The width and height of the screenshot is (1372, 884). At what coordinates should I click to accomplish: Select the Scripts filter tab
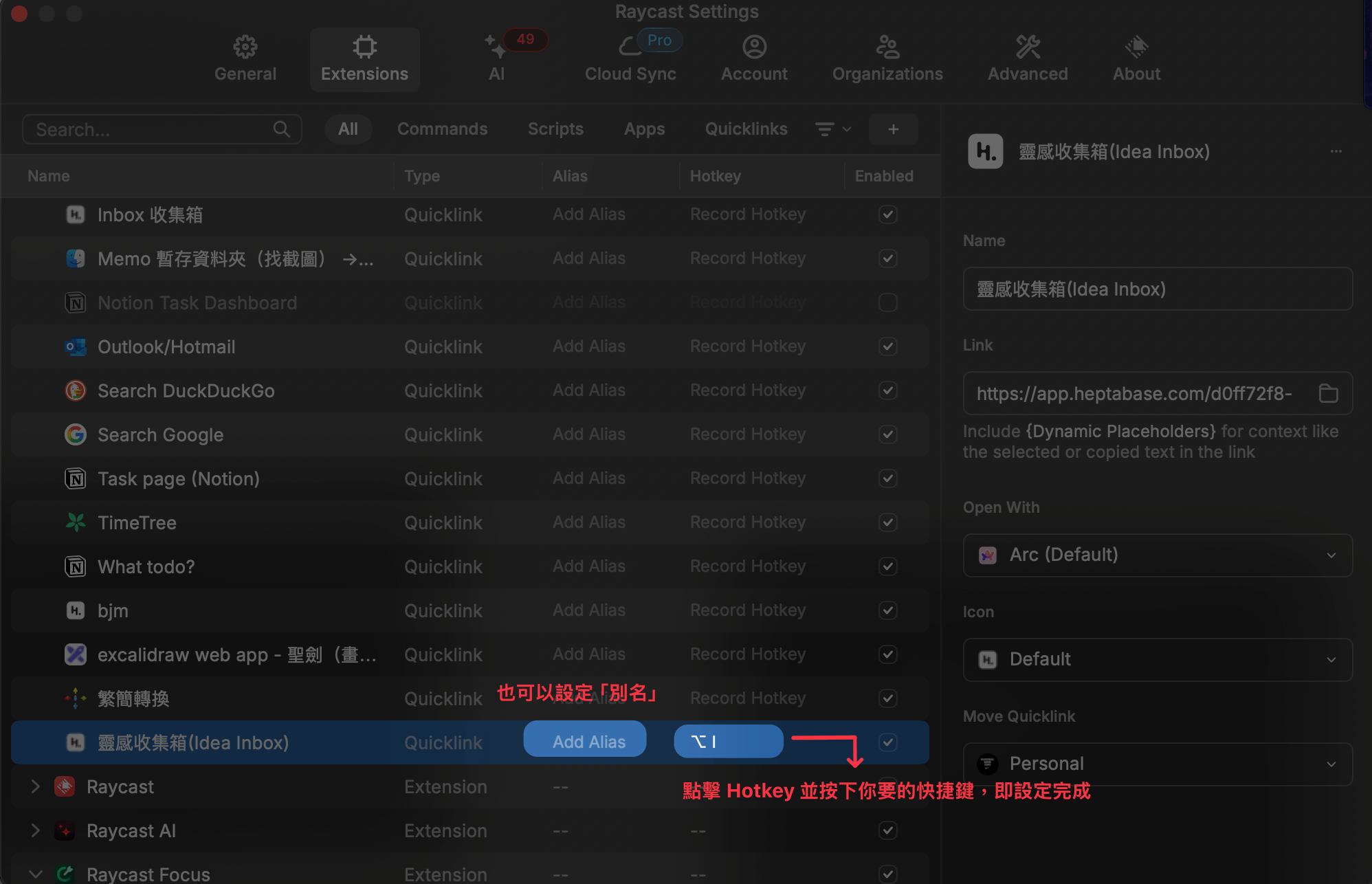(555, 129)
